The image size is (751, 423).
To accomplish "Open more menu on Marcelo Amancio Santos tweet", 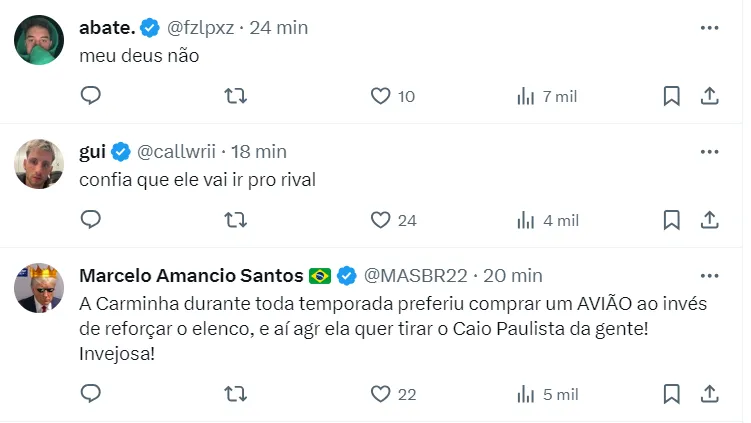I will (x=709, y=275).
